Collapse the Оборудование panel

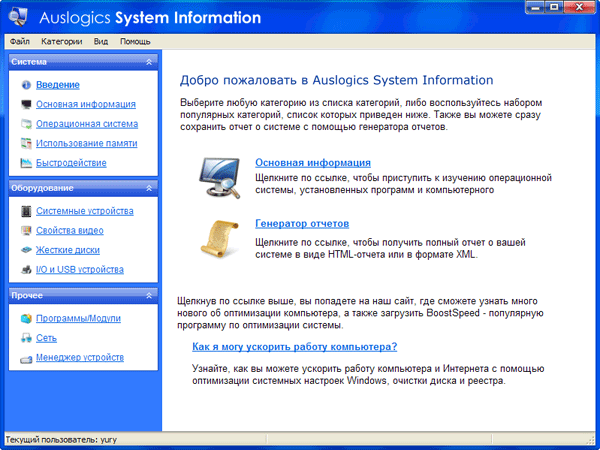coord(149,188)
